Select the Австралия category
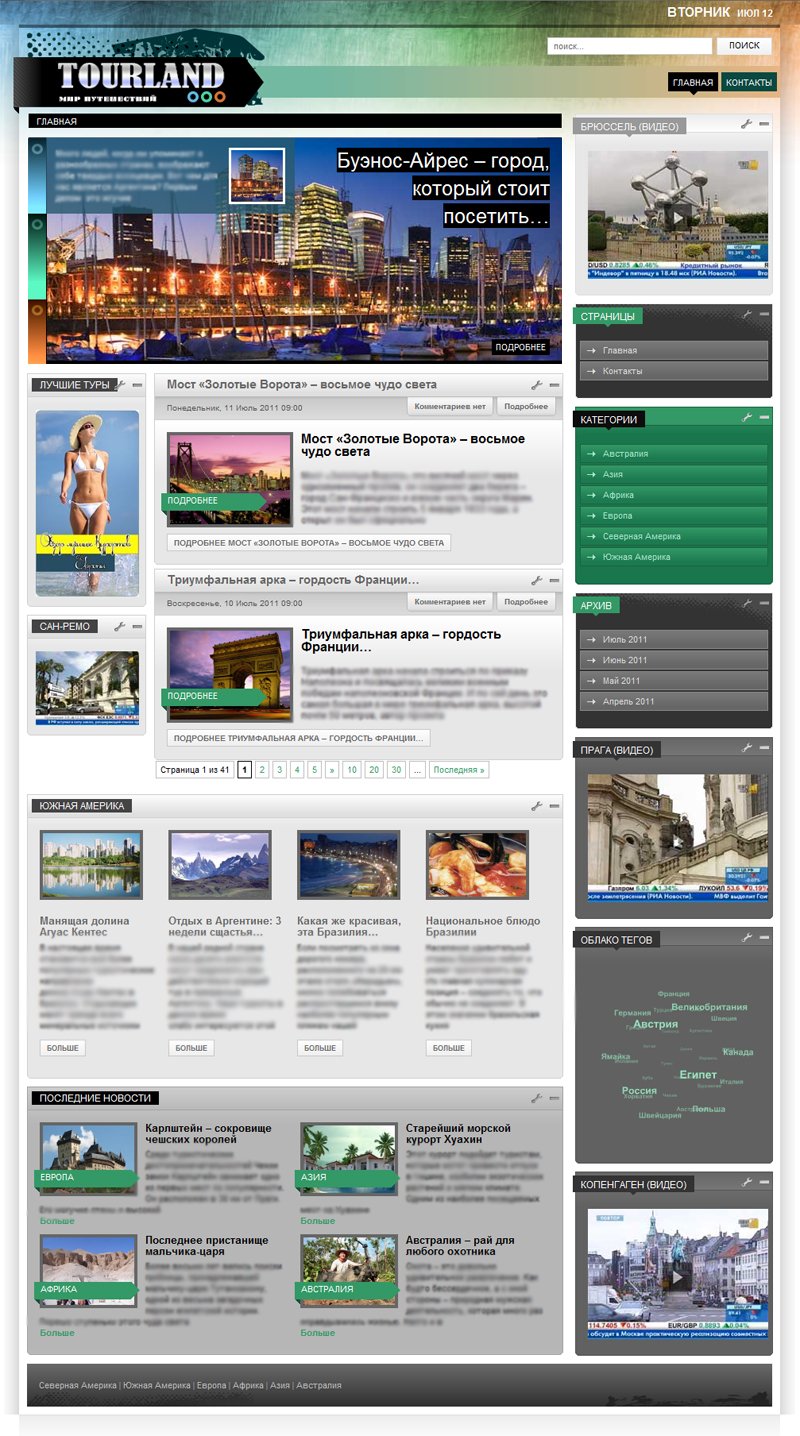800x1436 pixels. (x=674, y=454)
